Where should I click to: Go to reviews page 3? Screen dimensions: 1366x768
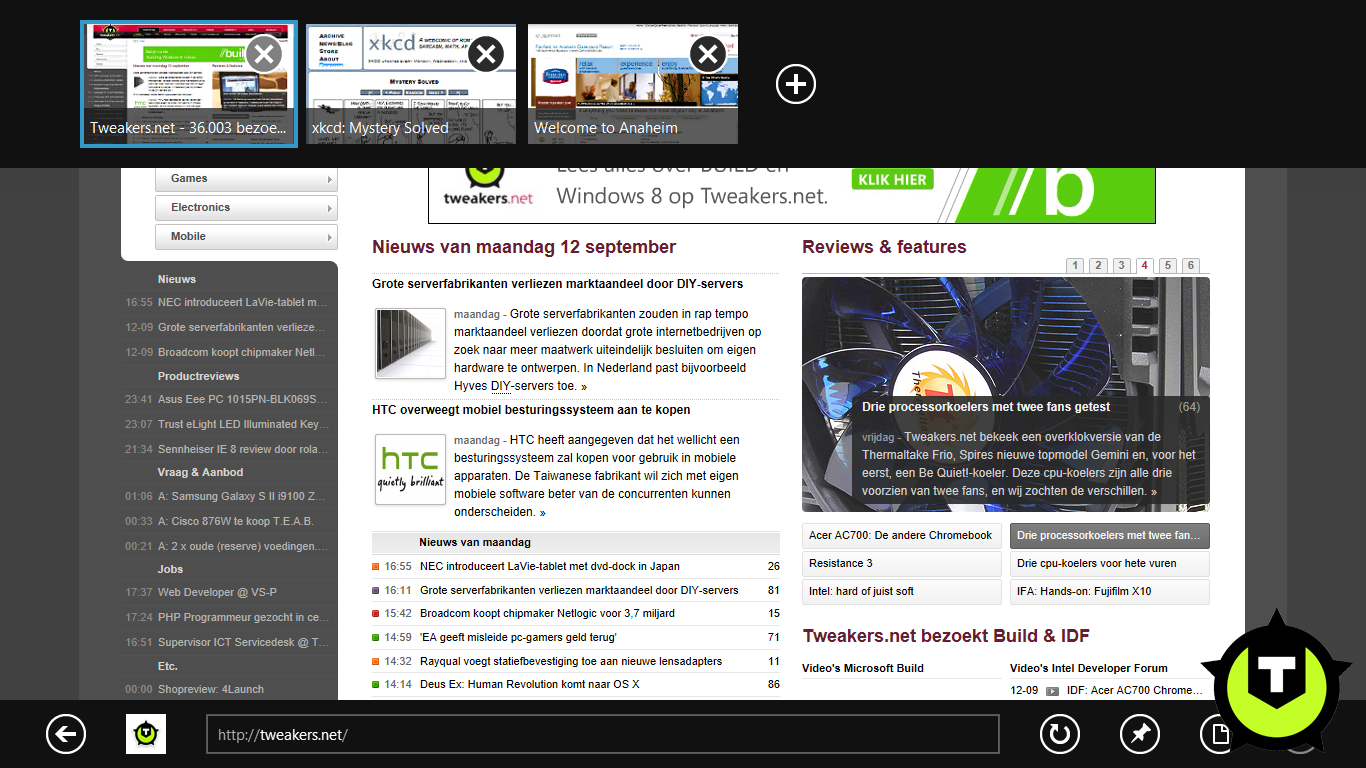click(1122, 265)
